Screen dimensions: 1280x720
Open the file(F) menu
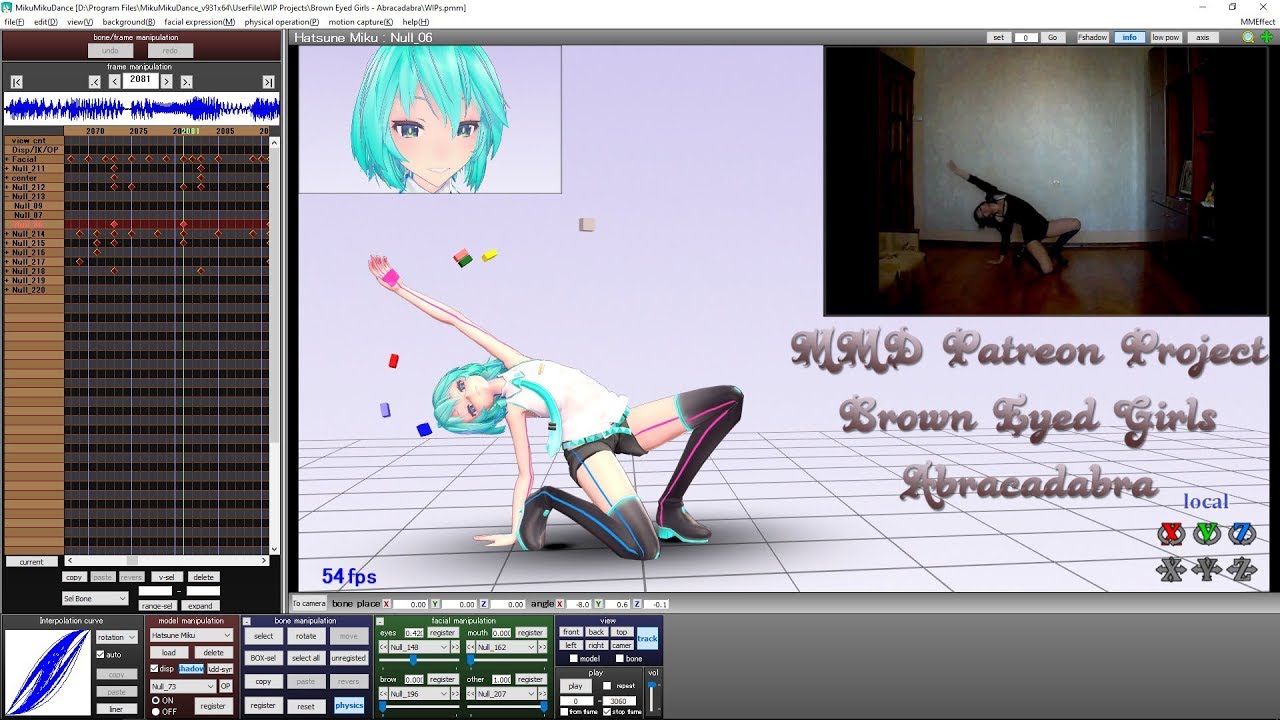pyautogui.click(x=14, y=21)
